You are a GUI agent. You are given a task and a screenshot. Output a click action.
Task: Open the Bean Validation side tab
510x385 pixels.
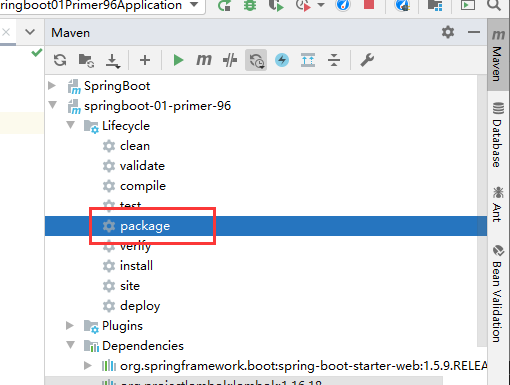click(x=498, y=293)
